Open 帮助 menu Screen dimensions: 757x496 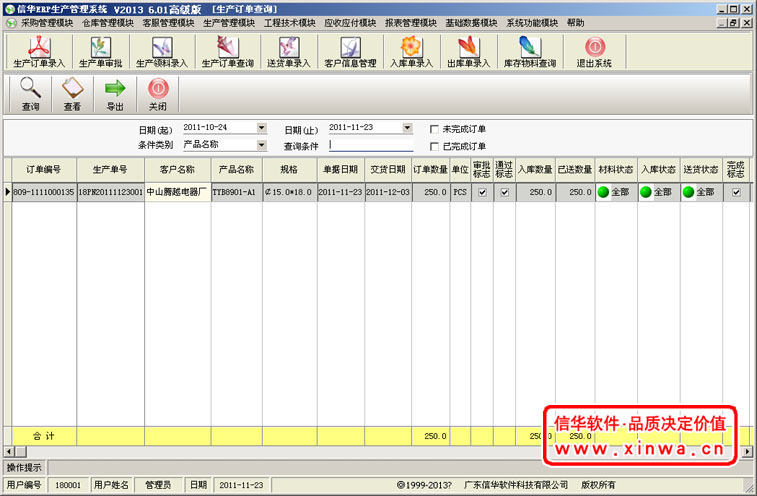575,23
